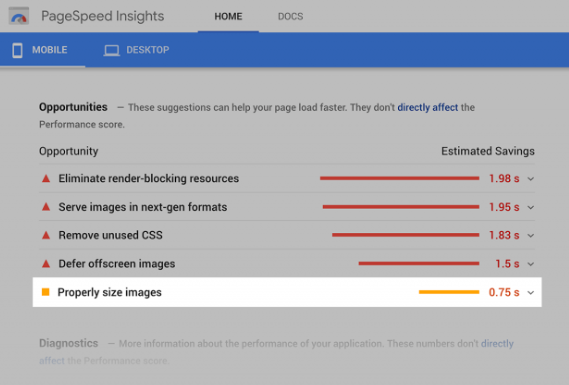Click red triangle beside Defer offscreen images
The image size is (569, 385).
[46, 263]
